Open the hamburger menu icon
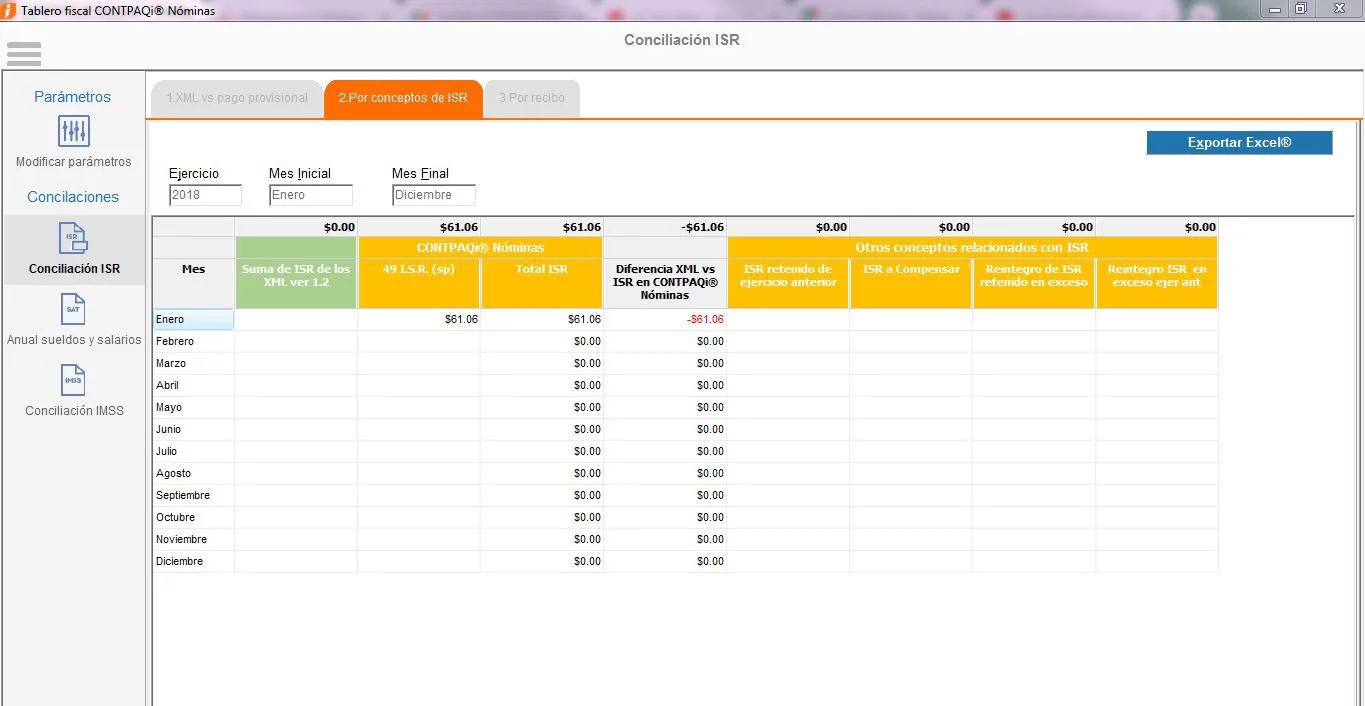The width and height of the screenshot is (1365, 706). (23, 53)
